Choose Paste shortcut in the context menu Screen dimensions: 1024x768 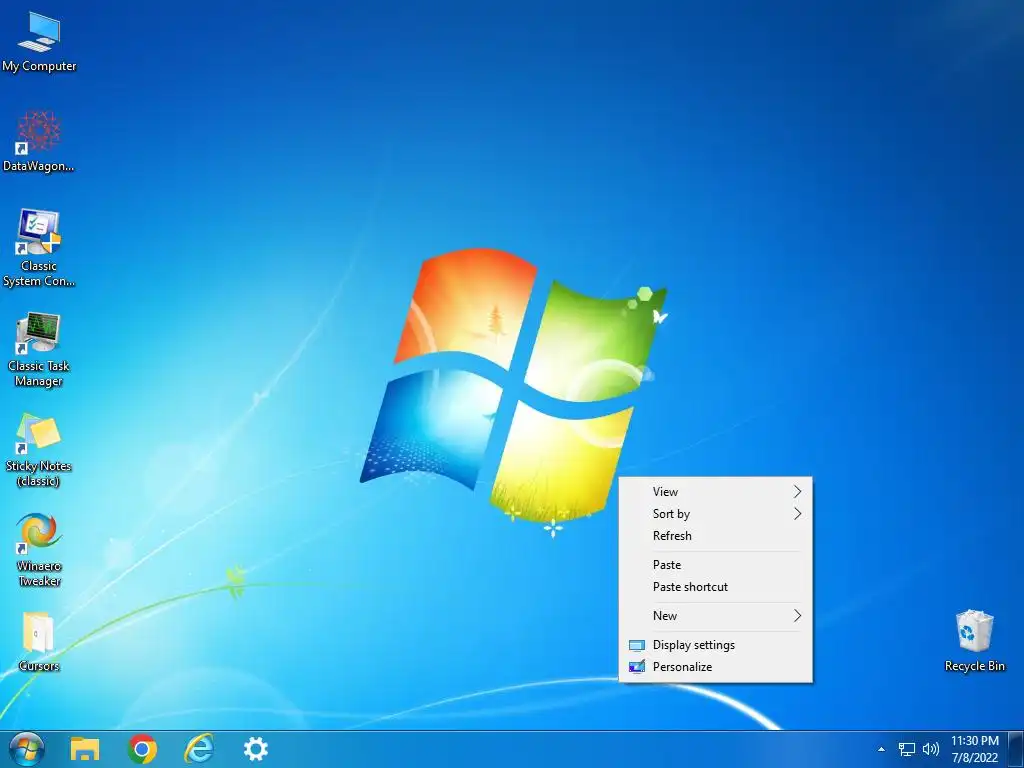pyautogui.click(x=716, y=587)
